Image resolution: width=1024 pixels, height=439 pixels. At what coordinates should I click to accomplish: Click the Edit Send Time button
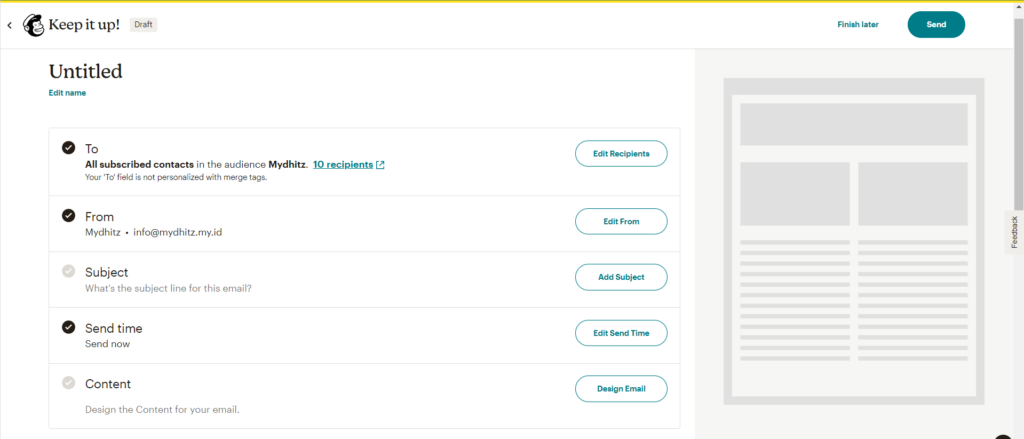pos(620,333)
